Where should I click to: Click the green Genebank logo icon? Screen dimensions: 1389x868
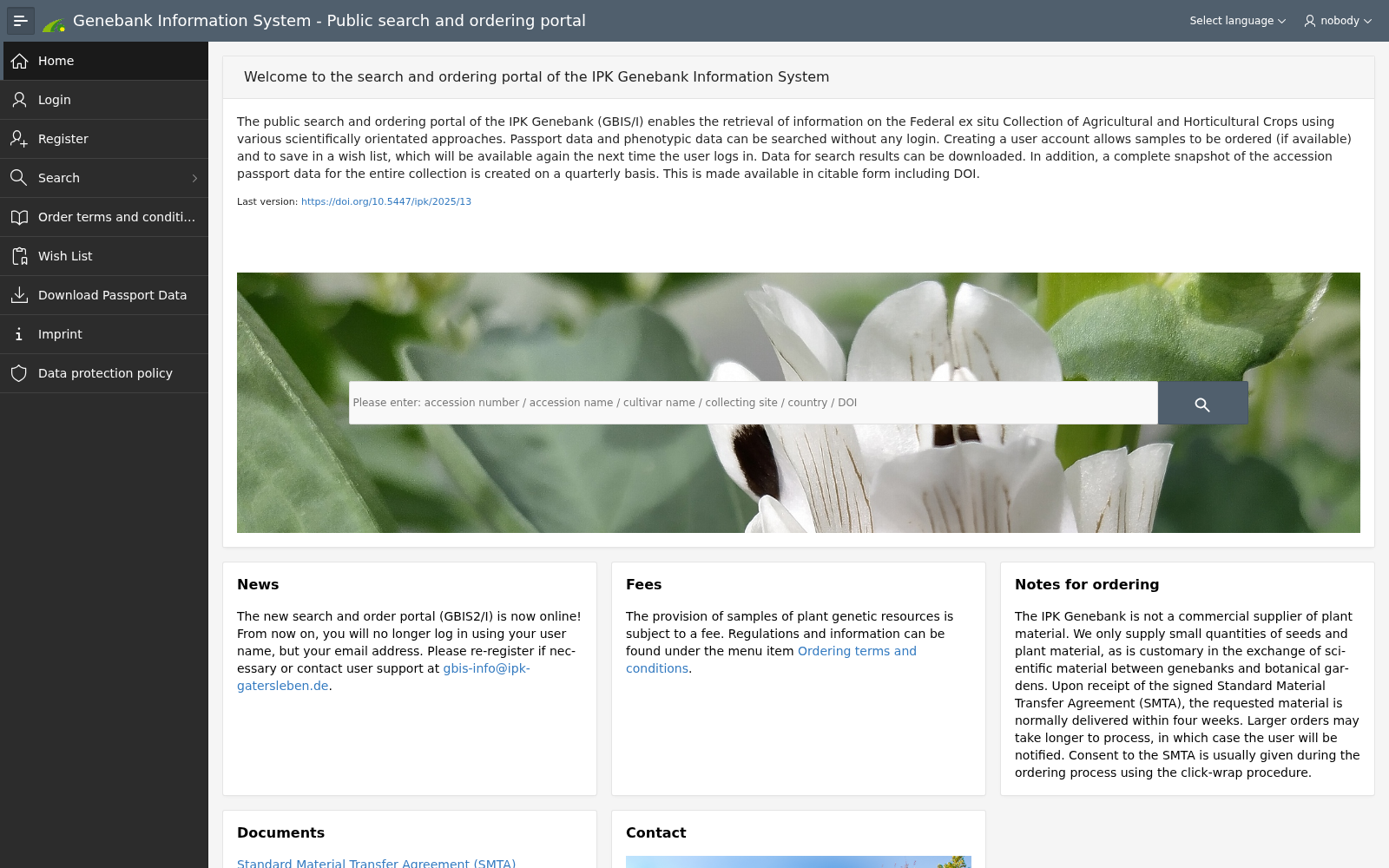click(54, 23)
